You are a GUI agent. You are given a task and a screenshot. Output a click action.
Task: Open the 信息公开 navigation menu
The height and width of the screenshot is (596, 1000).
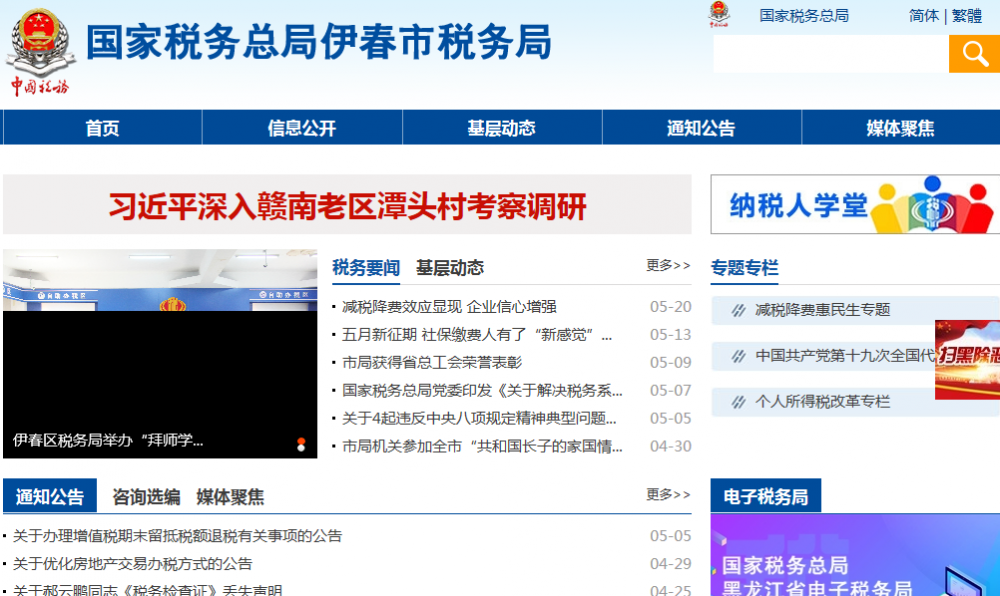coord(302,126)
